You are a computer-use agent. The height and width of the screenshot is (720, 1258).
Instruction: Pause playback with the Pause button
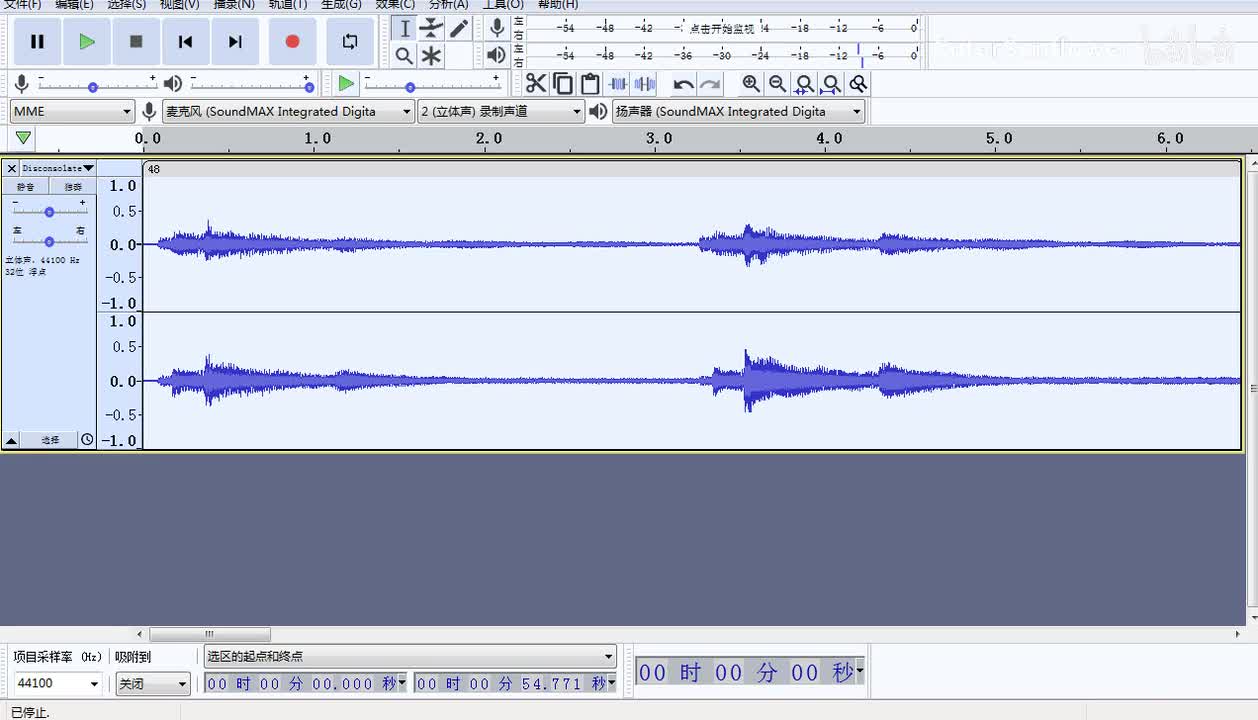37,42
